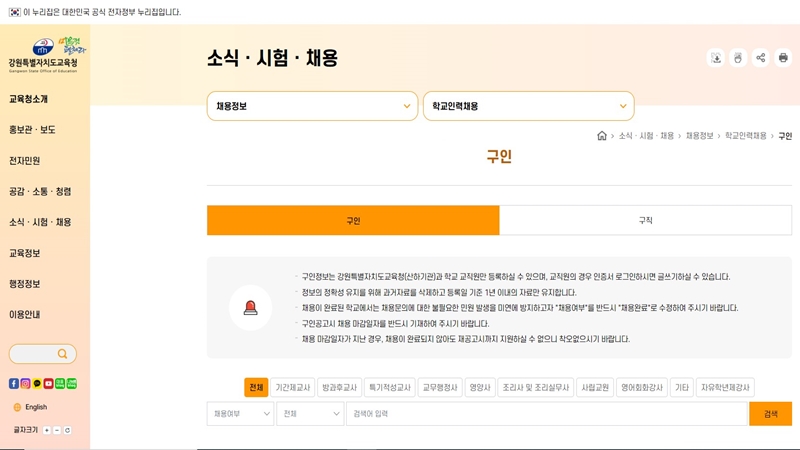Open the Facebook icon in sidebar
Screen dimensions: 800x450
click(x=14, y=384)
